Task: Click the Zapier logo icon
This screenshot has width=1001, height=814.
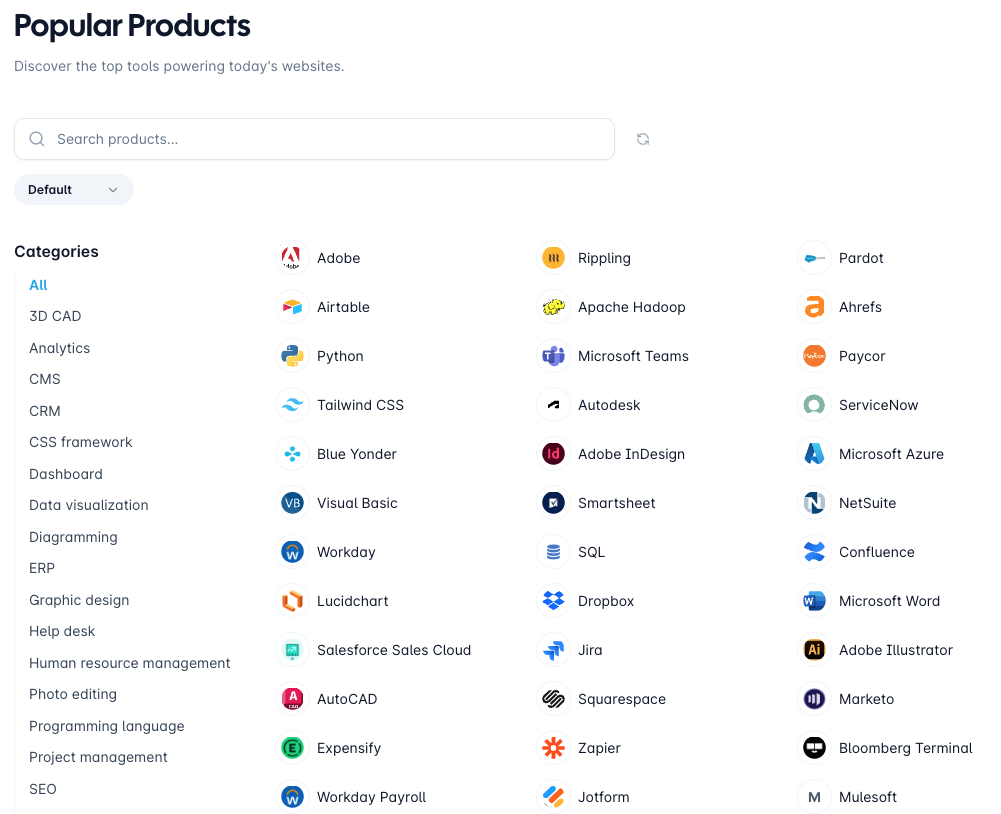Action: (553, 748)
